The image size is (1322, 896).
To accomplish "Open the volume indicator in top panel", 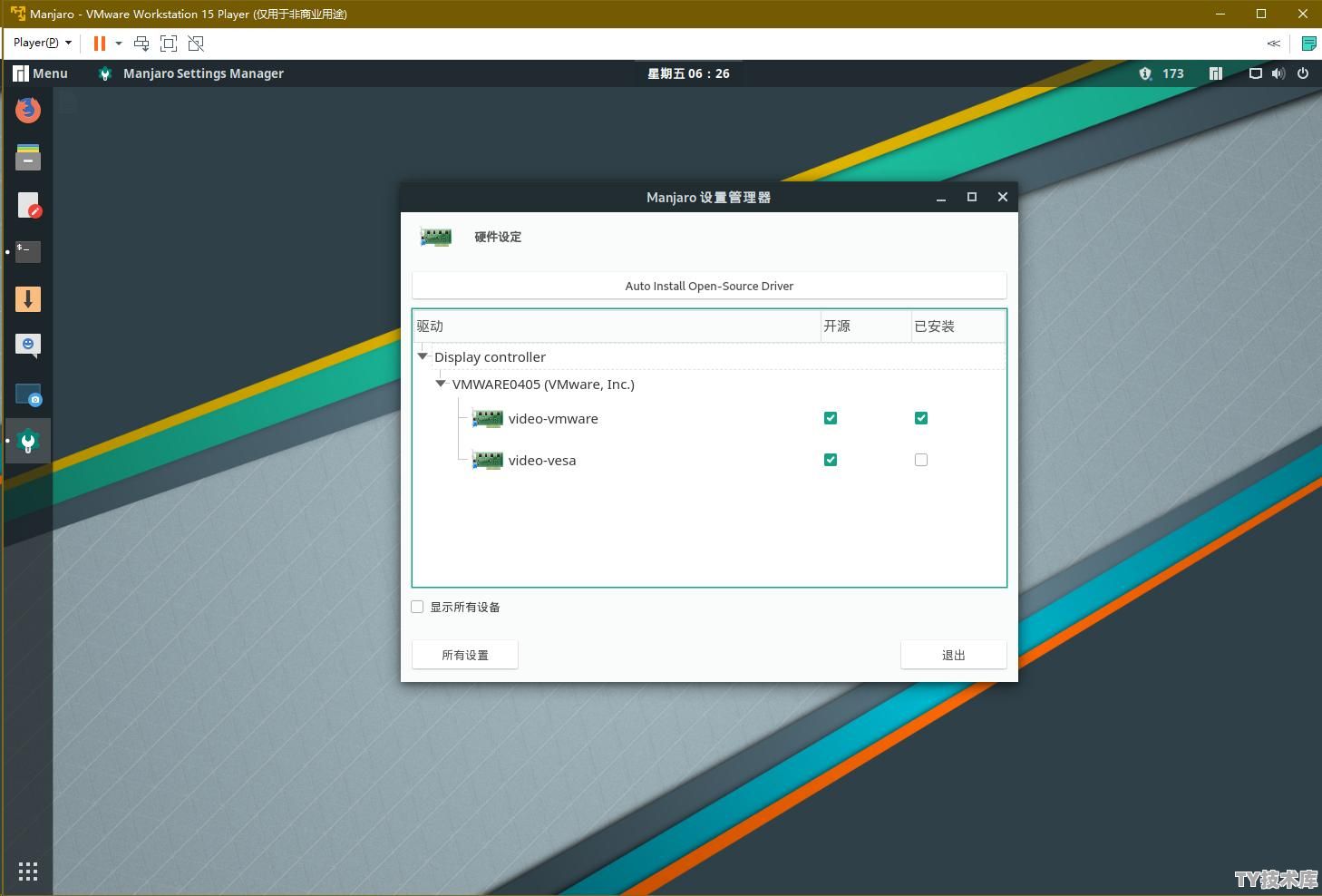I will 1278,73.
